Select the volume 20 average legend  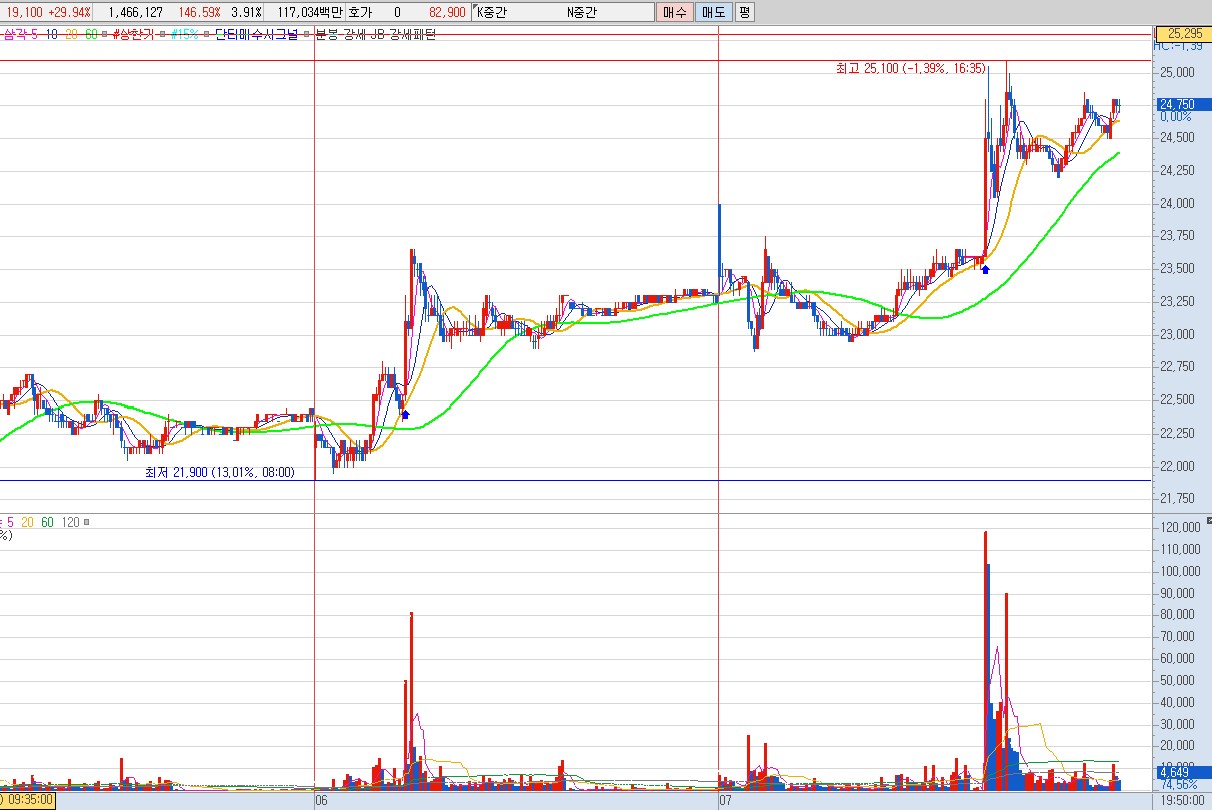tap(28, 522)
